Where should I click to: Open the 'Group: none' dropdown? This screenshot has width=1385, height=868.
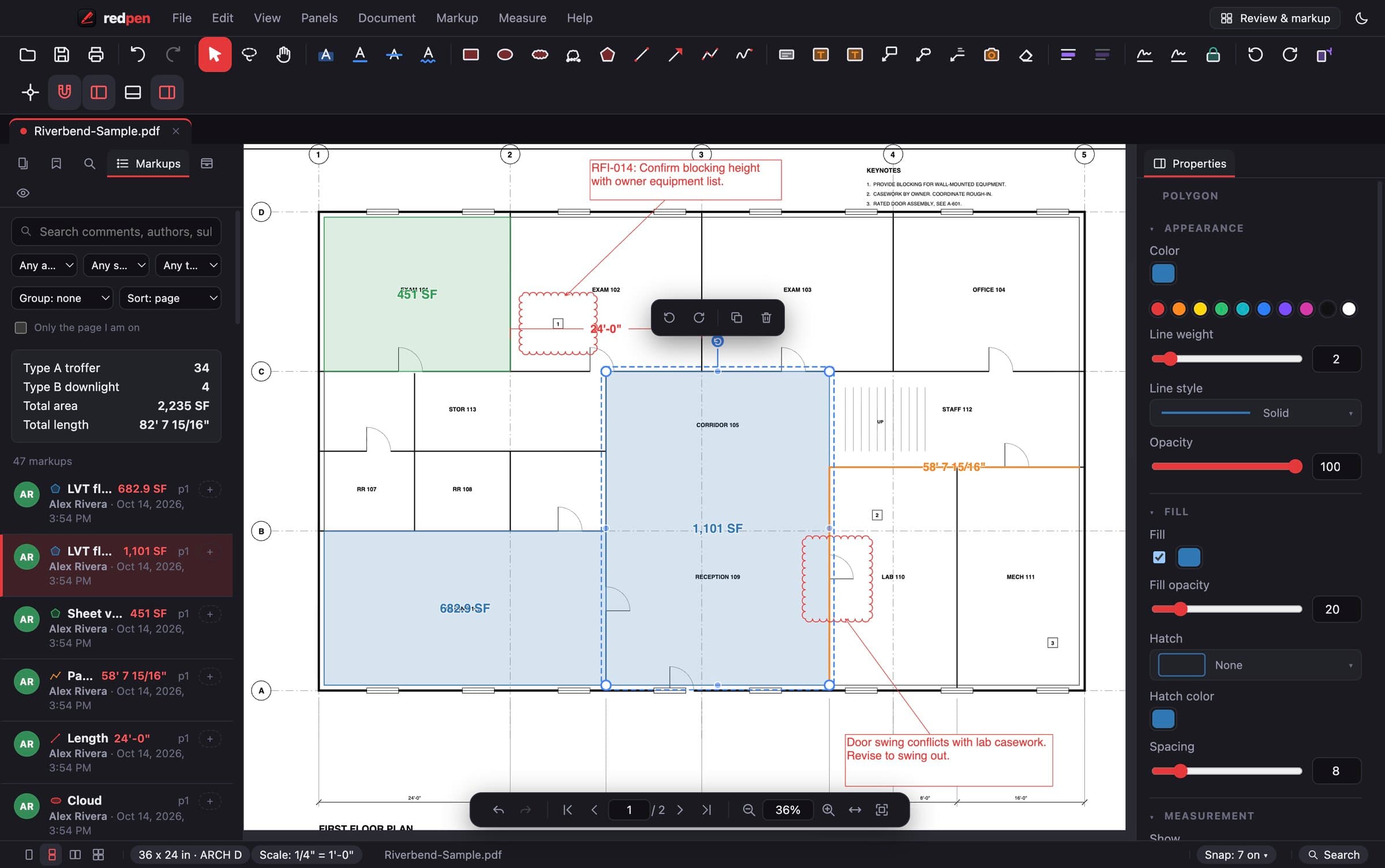(62, 298)
